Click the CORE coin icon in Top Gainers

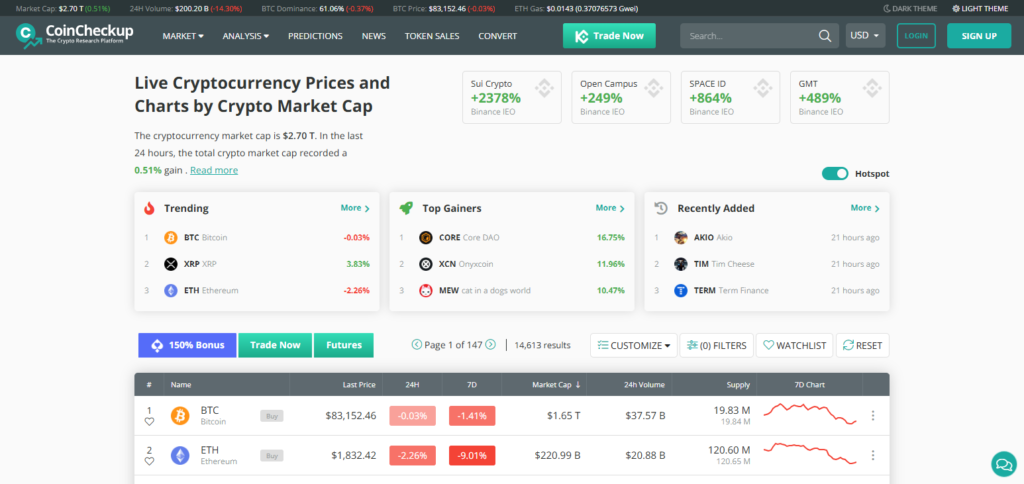426,237
